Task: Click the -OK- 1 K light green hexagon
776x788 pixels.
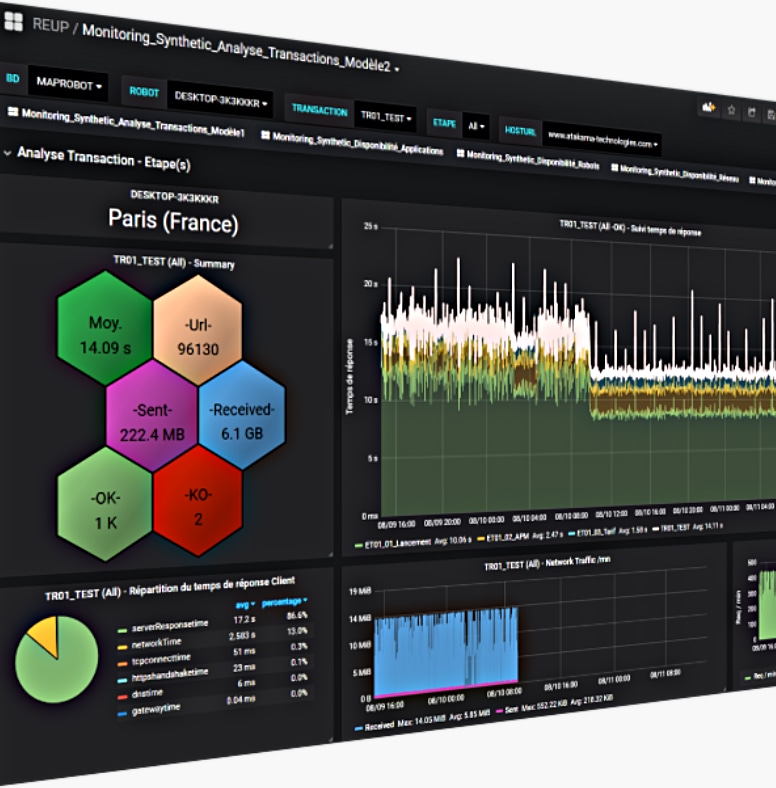Action: click(105, 504)
